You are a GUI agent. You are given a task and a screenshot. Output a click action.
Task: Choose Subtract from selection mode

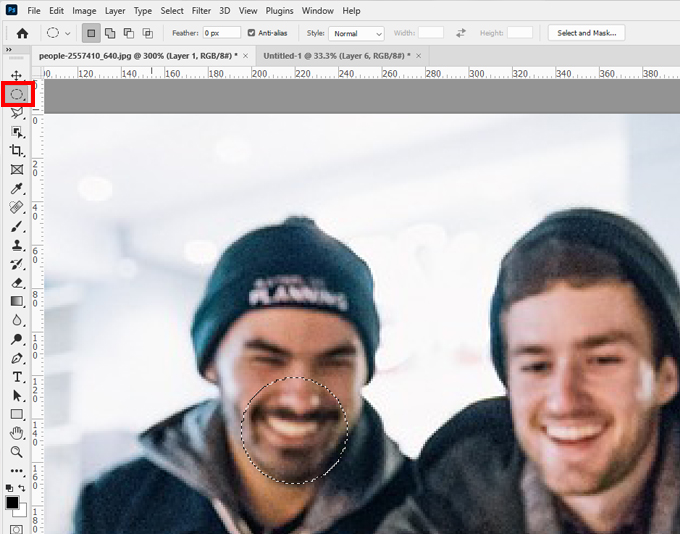(129, 33)
